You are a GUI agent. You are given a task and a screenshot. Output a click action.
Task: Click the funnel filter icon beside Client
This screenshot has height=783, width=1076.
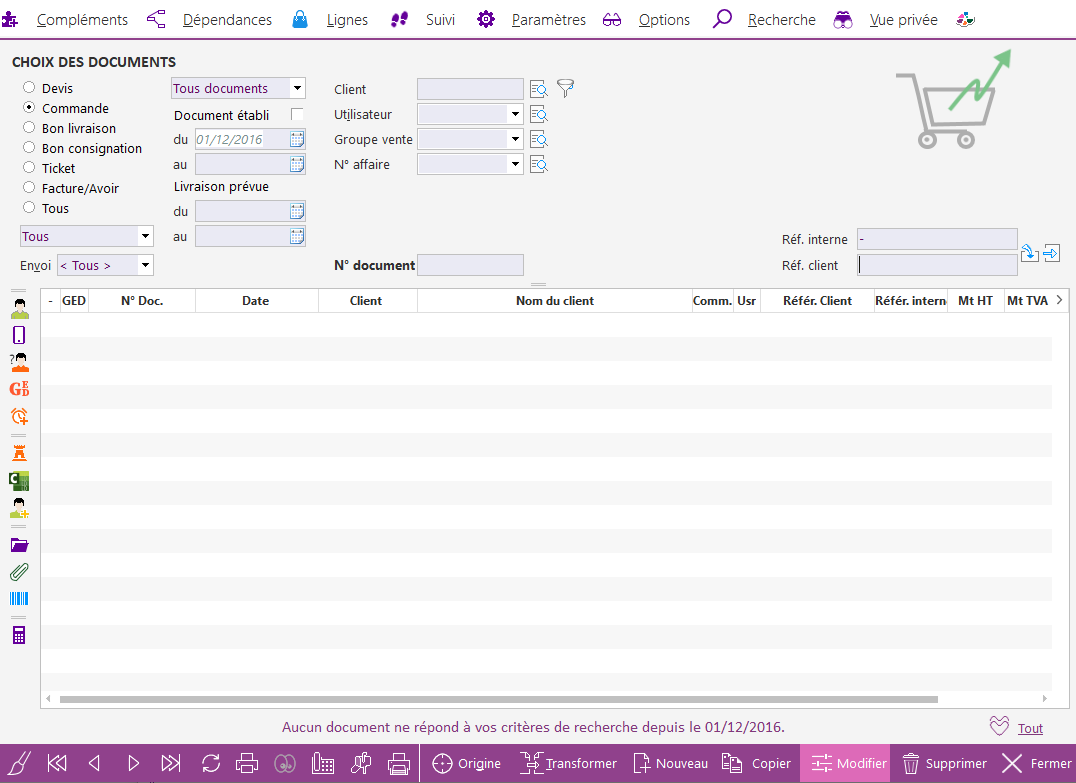(x=566, y=89)
